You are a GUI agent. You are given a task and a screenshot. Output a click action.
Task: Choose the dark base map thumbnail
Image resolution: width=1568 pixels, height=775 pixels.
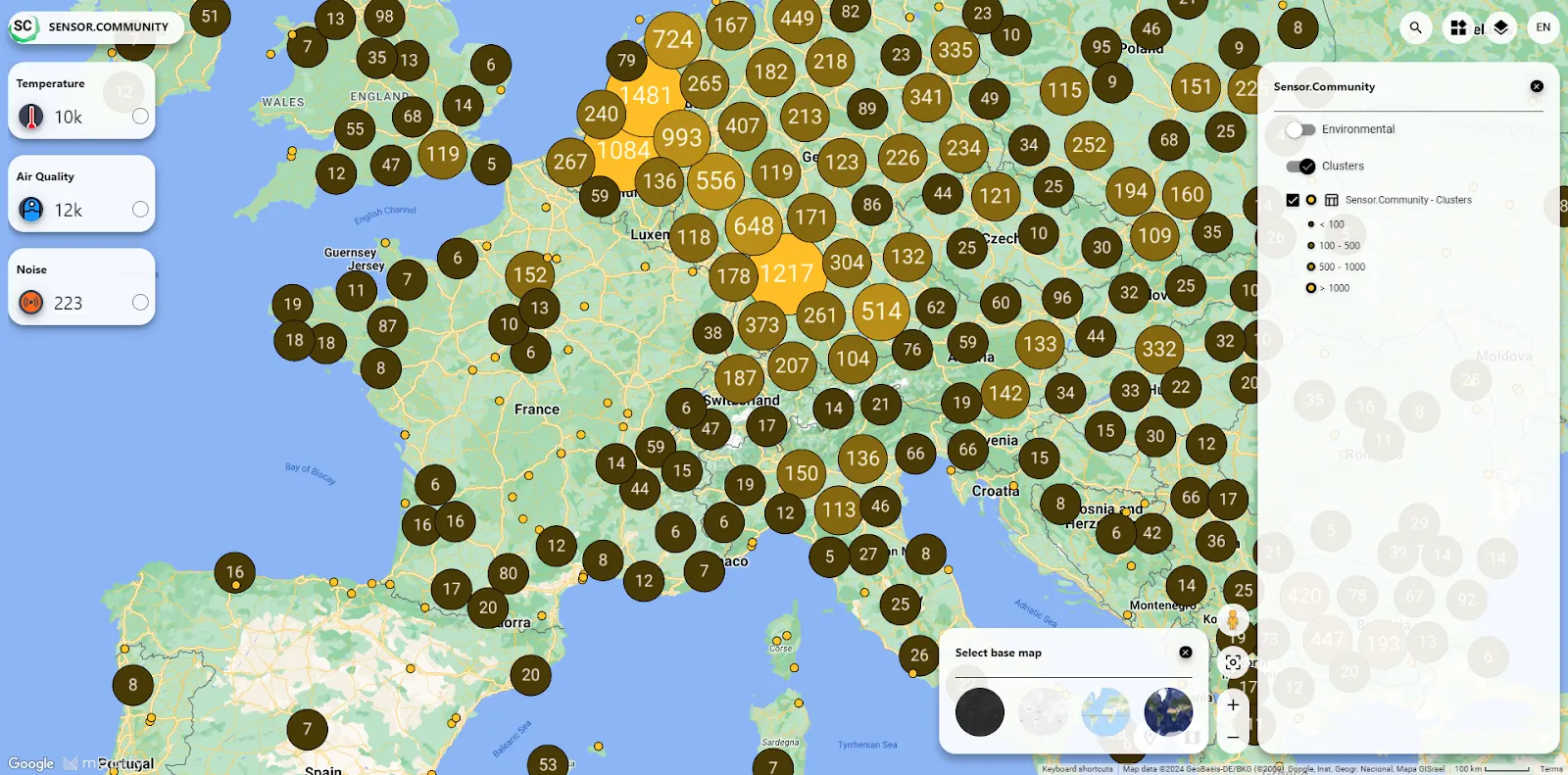(980, 711)
